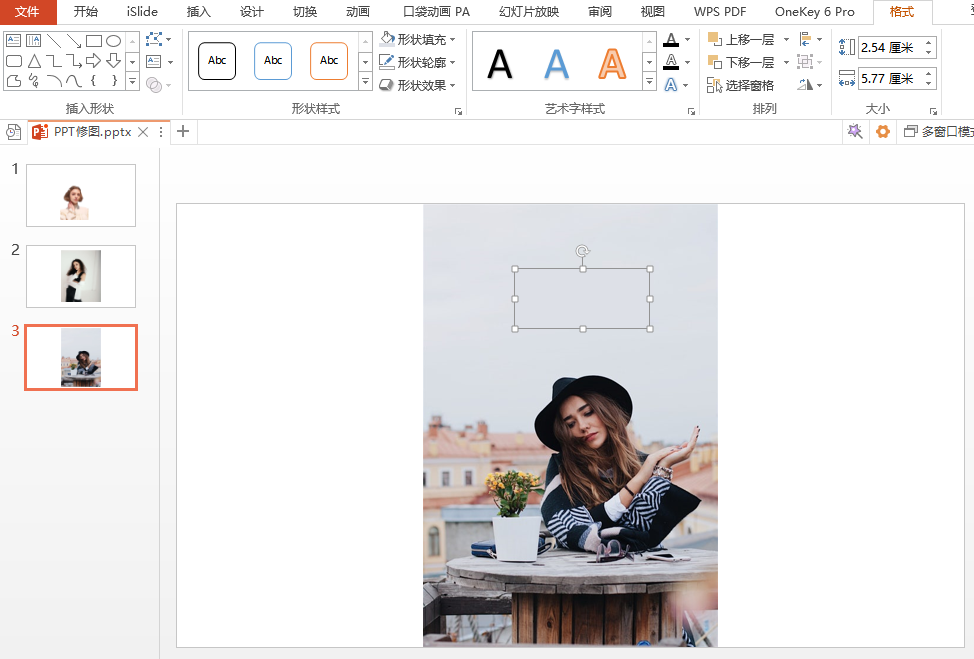Choose the right arrow shape
The image size is (974, 659).
click(x=94, y=61)
